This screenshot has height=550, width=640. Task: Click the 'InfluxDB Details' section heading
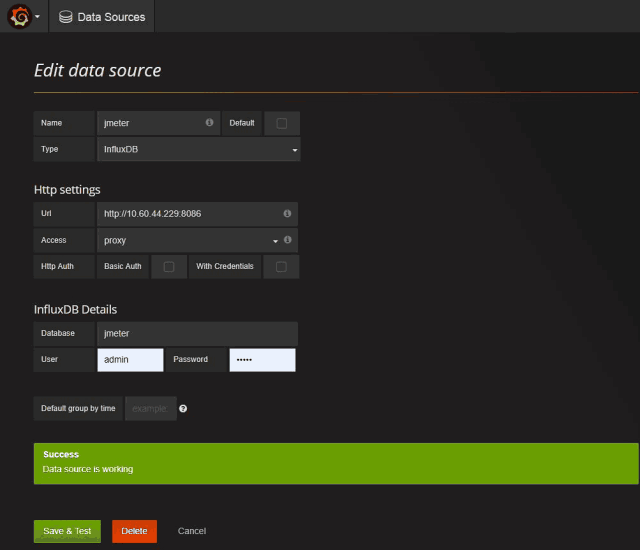[x=76, y=310]
